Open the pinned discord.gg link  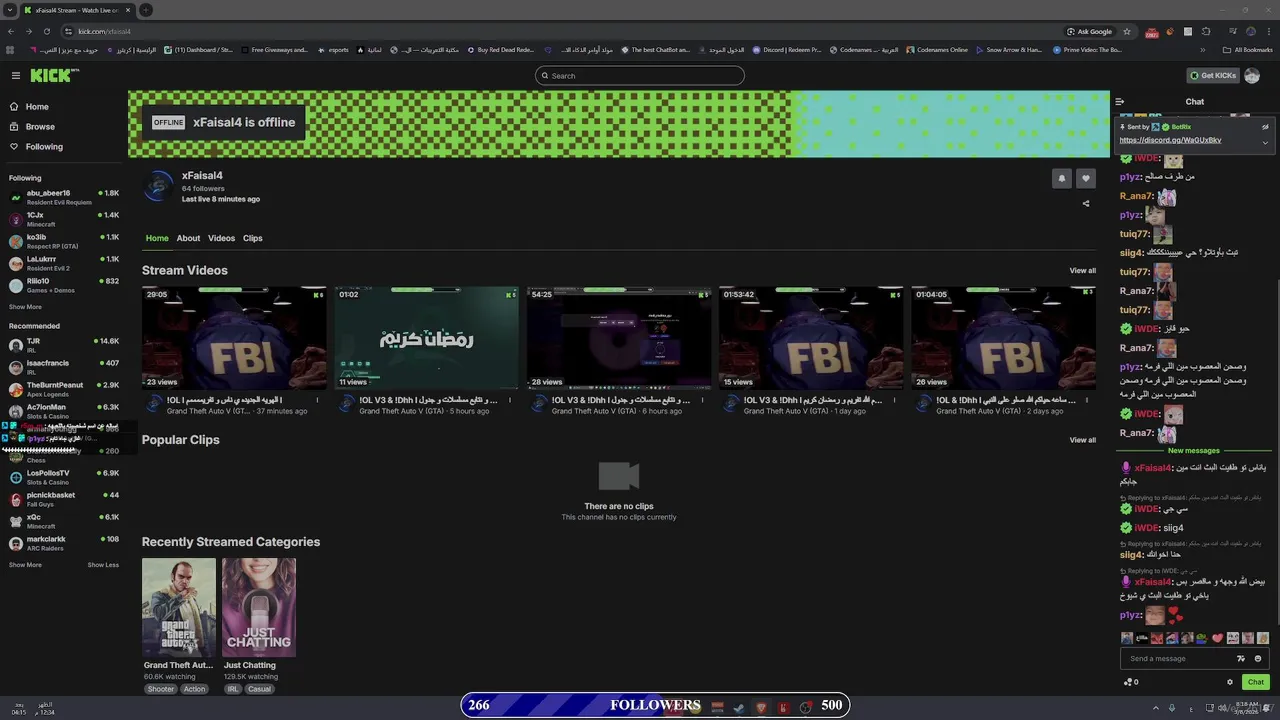click(1170, 140)
